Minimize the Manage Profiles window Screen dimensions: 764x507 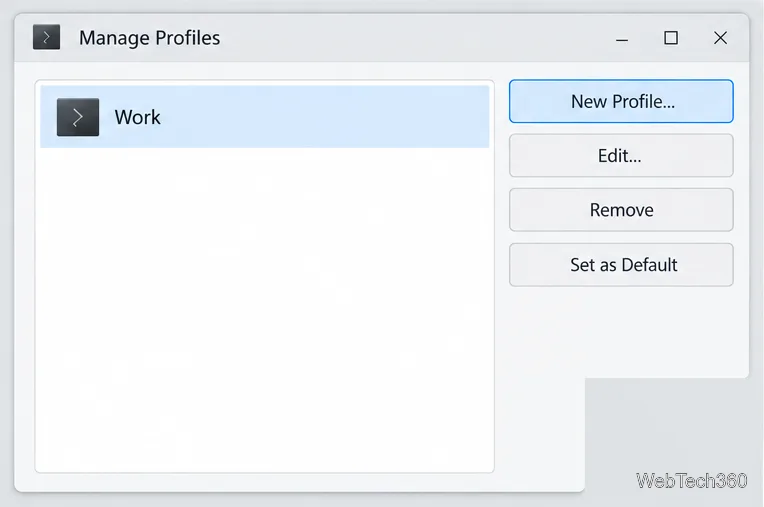pos(622,38)
